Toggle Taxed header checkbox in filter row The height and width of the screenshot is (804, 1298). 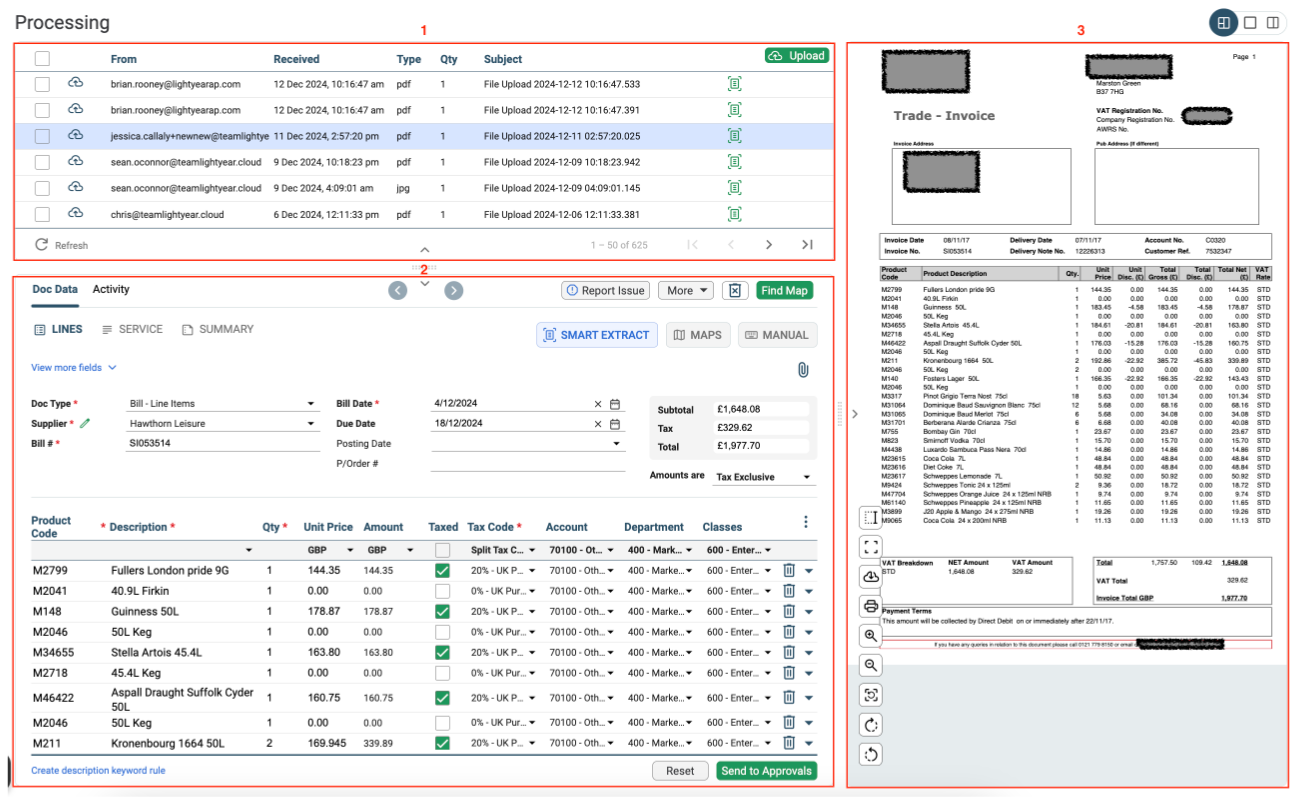442,550
